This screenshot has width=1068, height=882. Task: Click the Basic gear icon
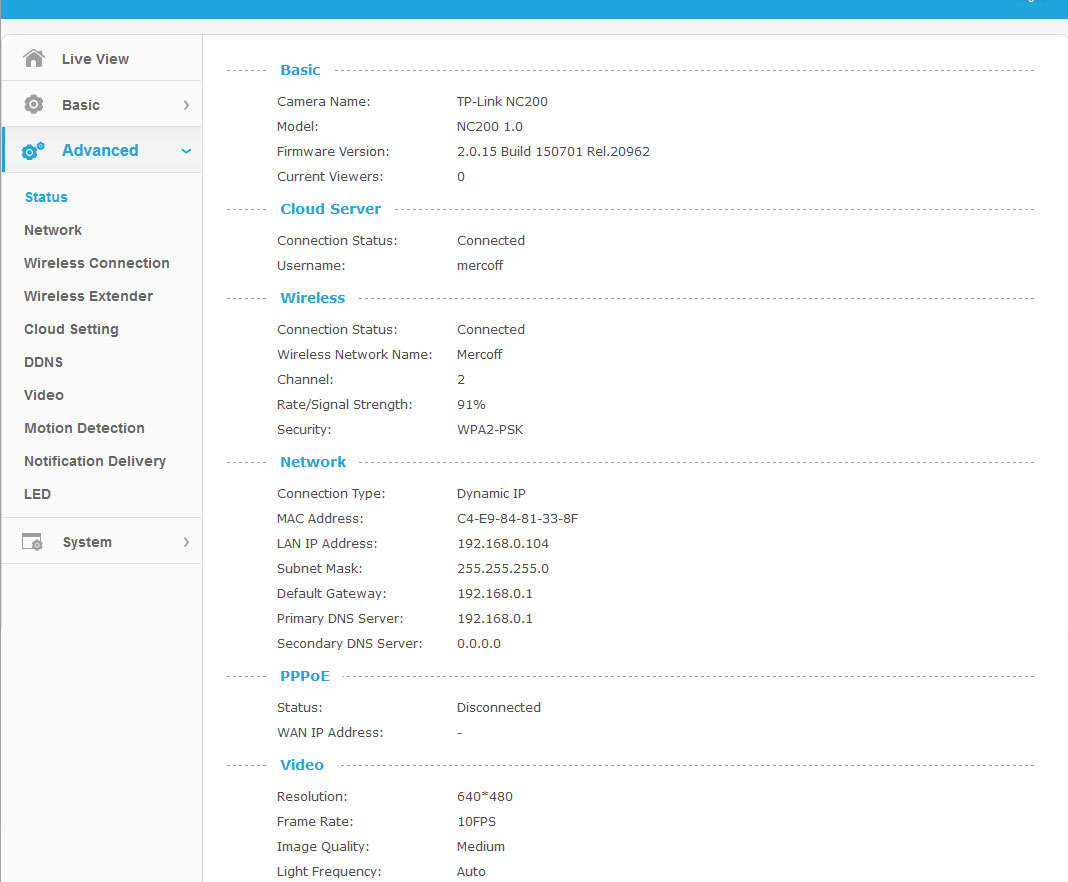(33, 104)
